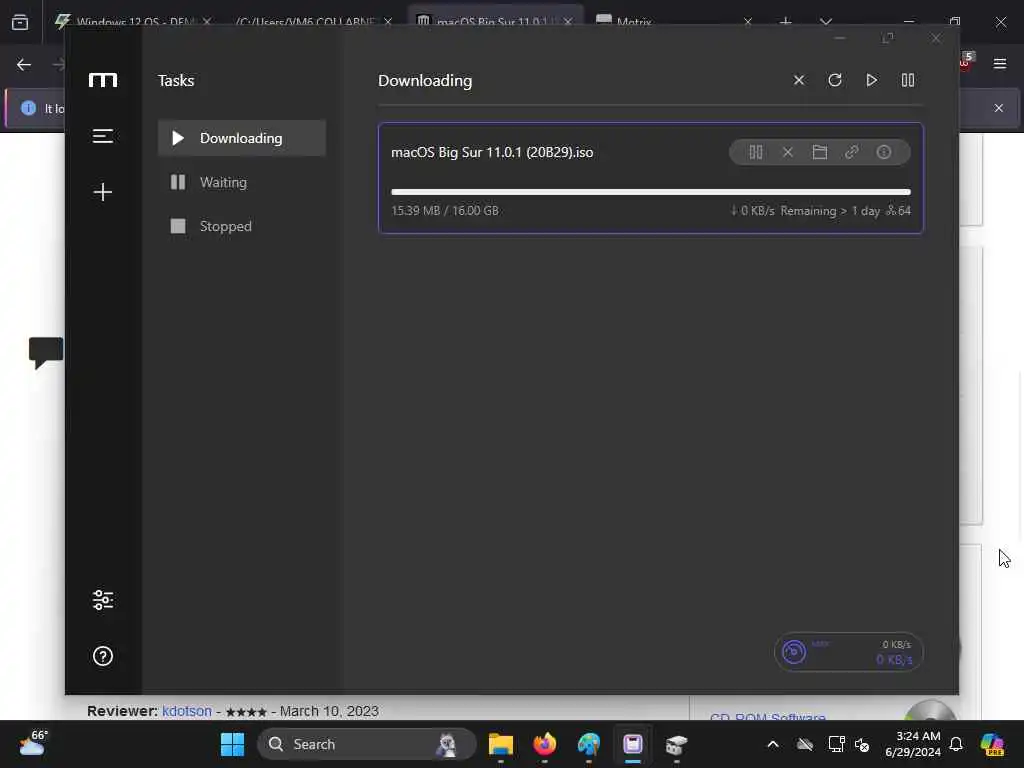Switch to the Motrix browser tab
1024x768 pixels.
673,22
